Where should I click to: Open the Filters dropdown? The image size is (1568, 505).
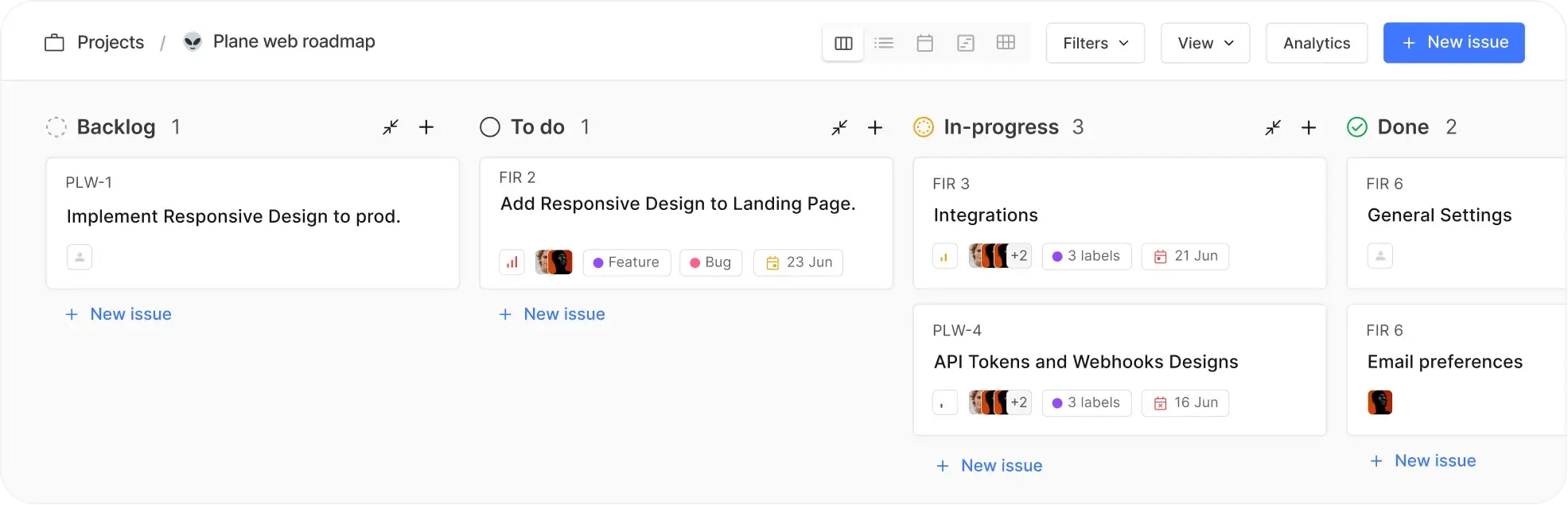(1095, 43)
